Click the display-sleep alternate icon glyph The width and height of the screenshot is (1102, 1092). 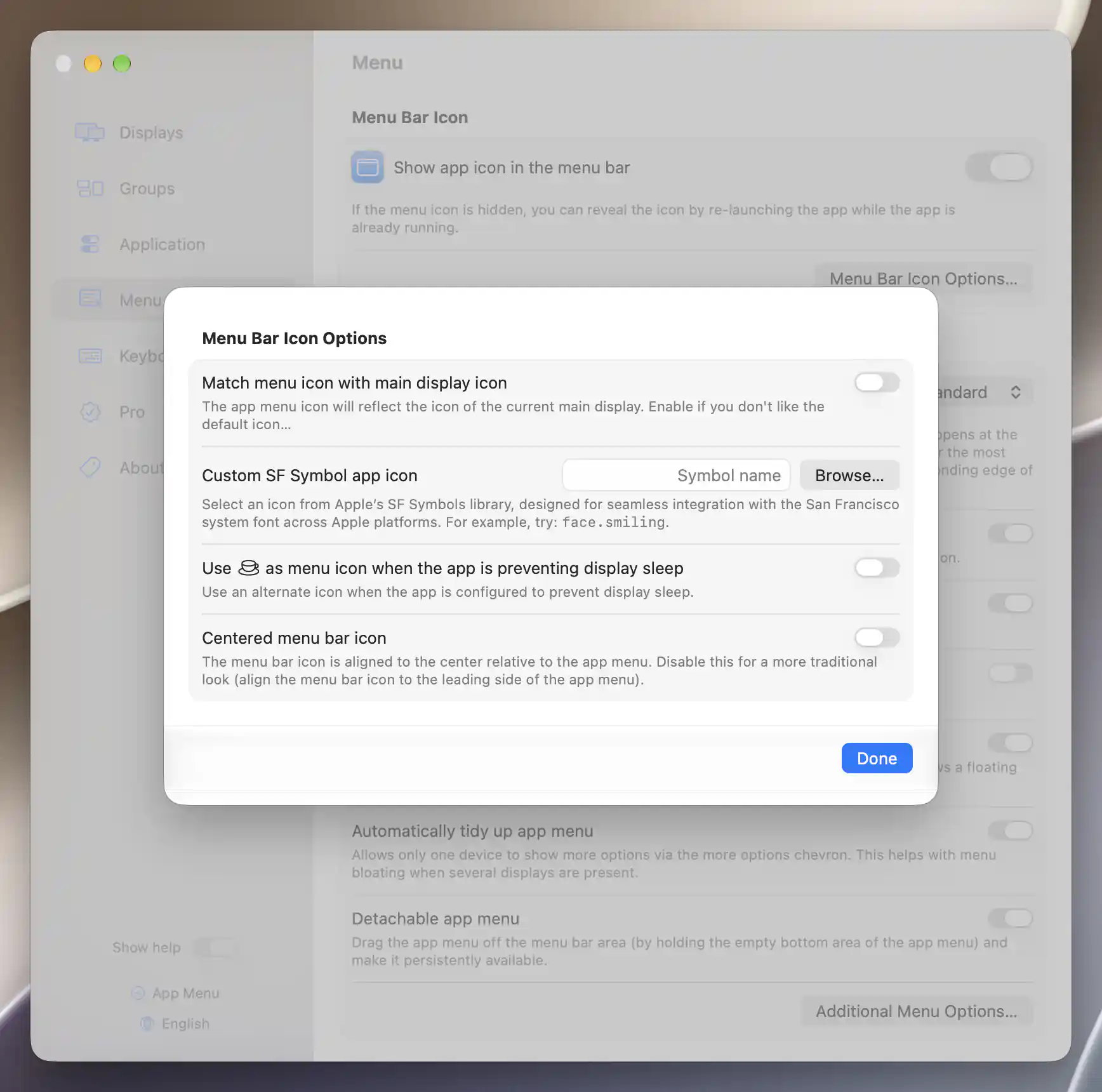[x=248, y=568]
